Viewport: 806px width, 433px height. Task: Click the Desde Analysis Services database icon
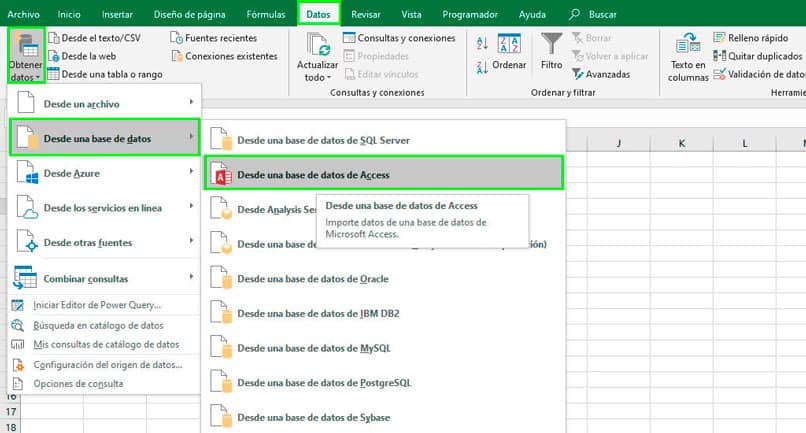222,208
